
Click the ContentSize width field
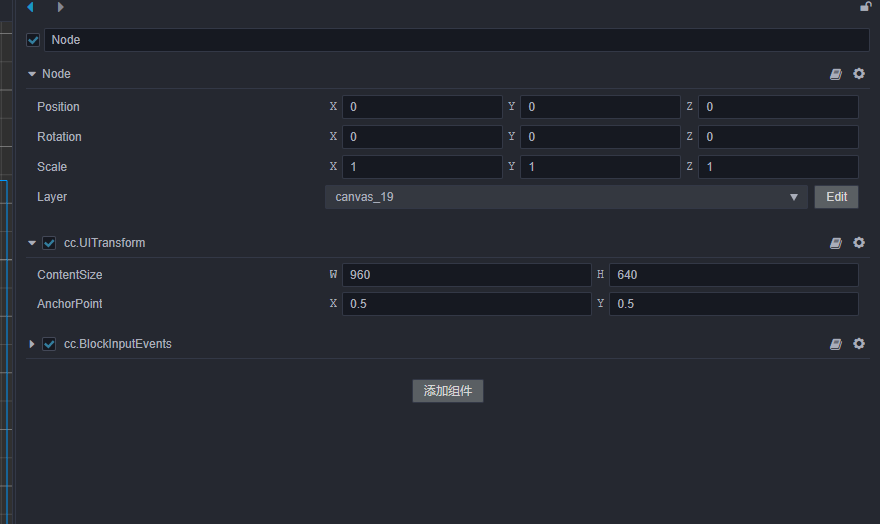[467, 275]
